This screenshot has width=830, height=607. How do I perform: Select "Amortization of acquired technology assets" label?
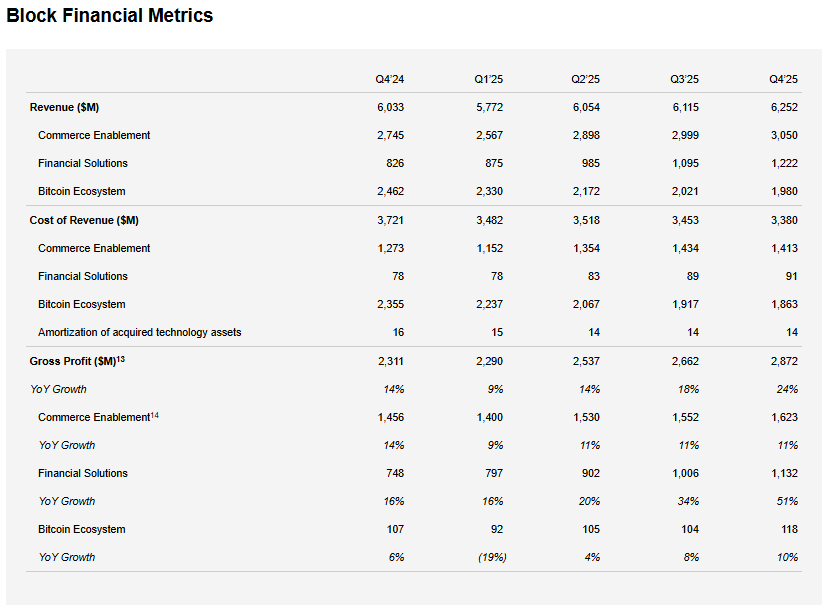click(x=140, y=332)
